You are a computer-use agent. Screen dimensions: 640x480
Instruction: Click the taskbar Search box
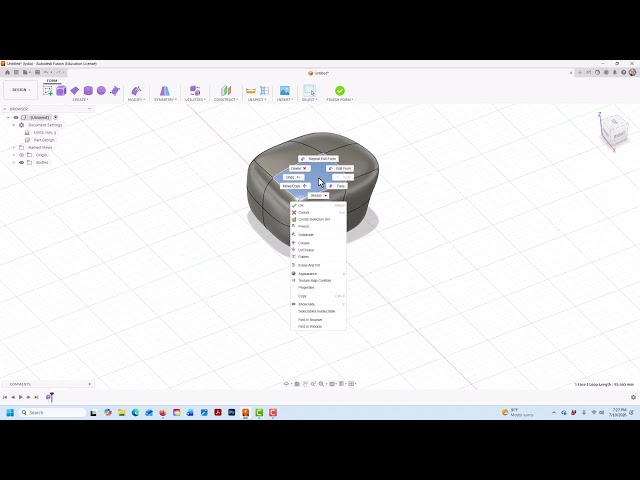[x=52, y=413]
